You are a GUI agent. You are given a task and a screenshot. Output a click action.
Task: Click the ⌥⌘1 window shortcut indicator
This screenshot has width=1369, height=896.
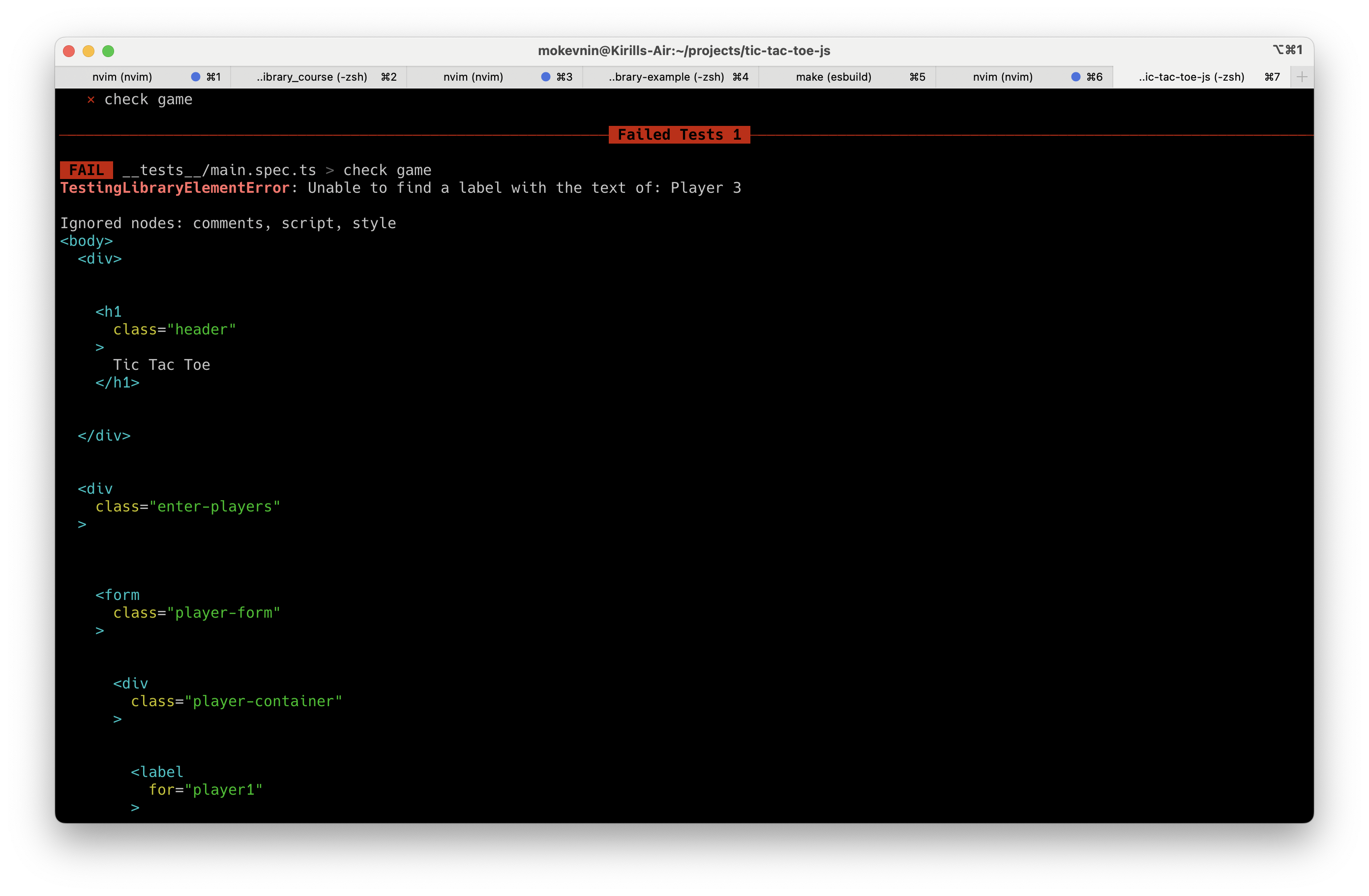1287,50
